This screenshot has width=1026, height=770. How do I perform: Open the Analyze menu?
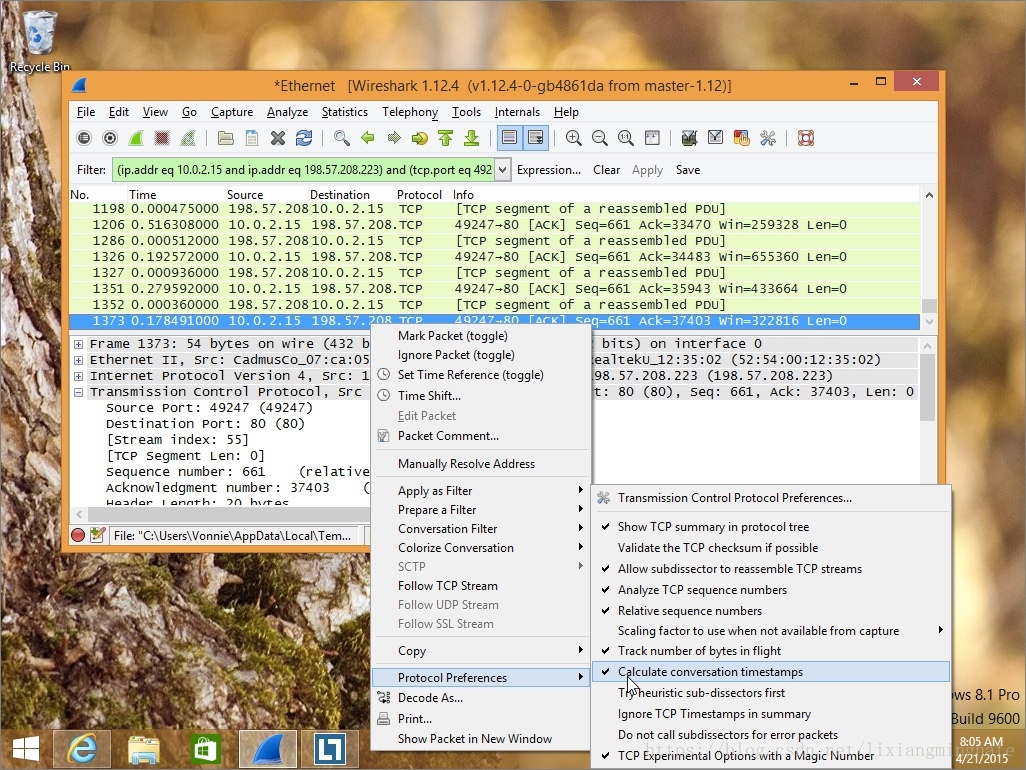point(287,112)
